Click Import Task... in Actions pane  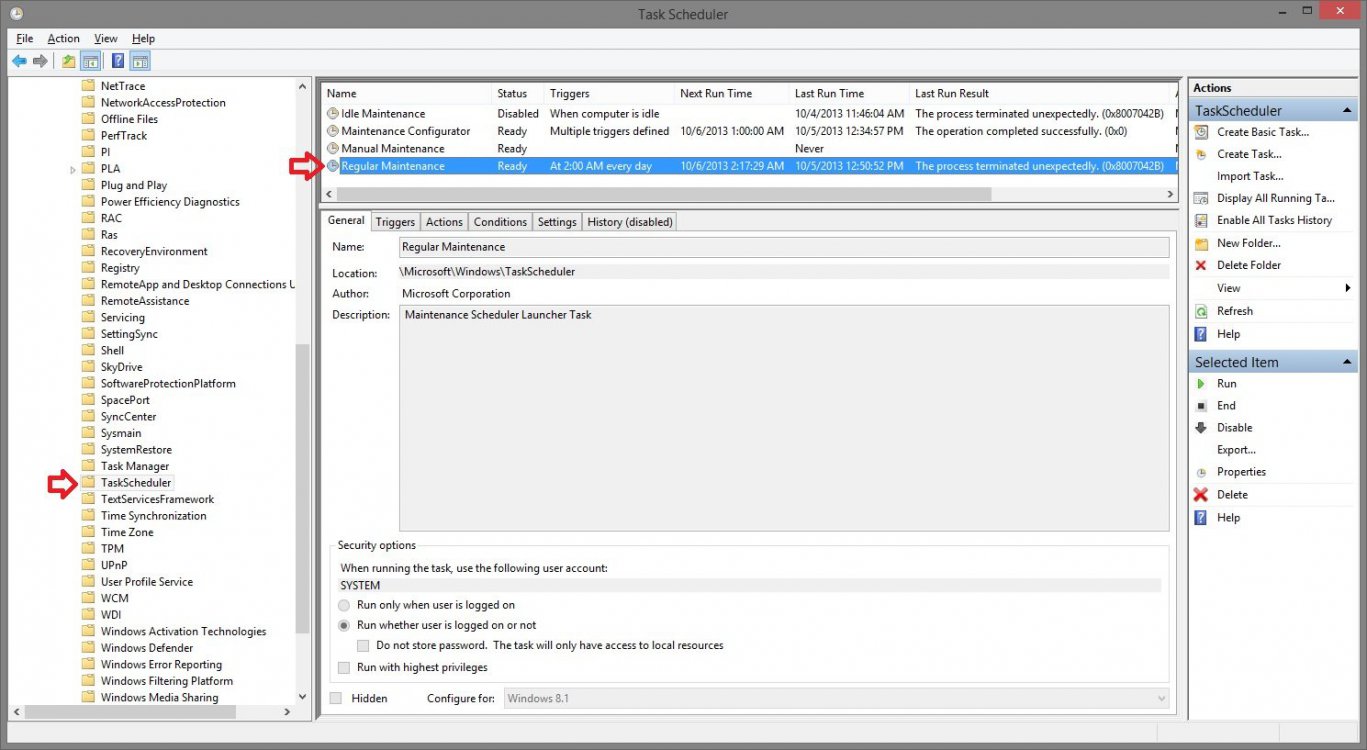[x=1250, y=176]
